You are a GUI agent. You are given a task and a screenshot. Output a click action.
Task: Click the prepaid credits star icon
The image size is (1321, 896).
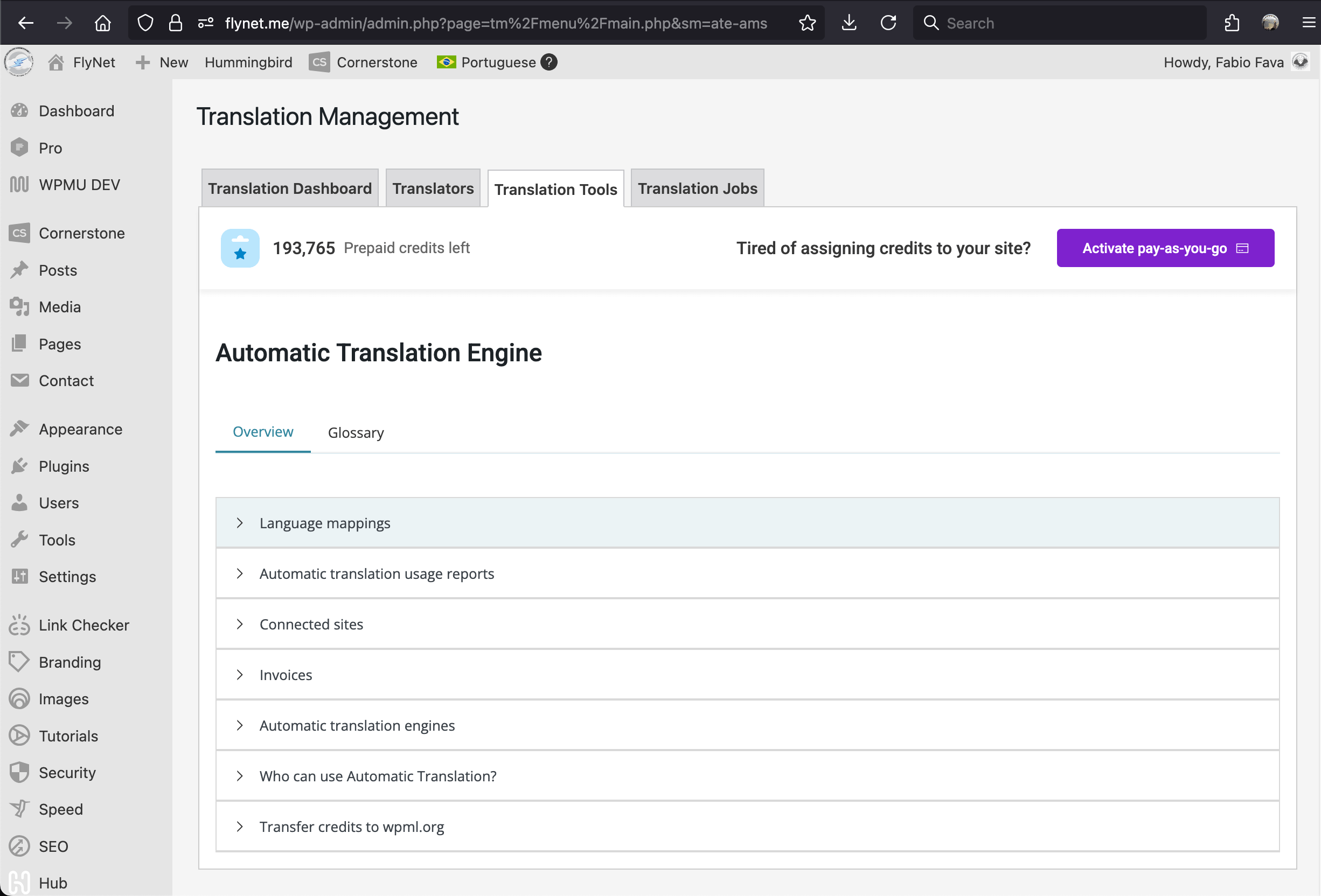[x=240, y=248]
